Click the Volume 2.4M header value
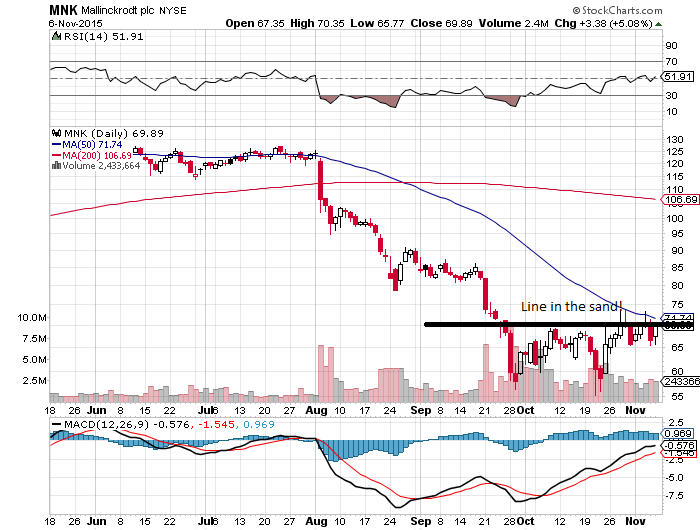The height and width of the screenshot is (530, 700). click(x=514, y=23)
